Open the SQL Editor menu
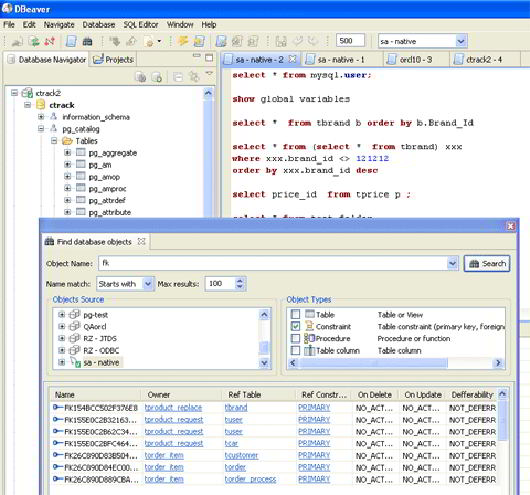Viewport: 530px width, 495px height. [141, 25]
